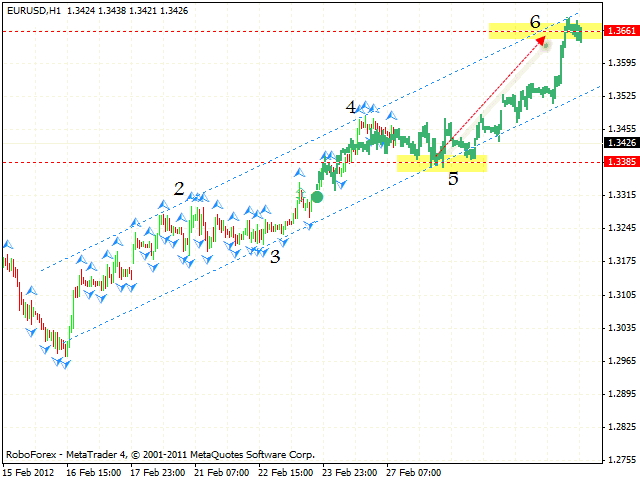
Task: Click the 15 Feb 2012 date label
Action: 28,471
